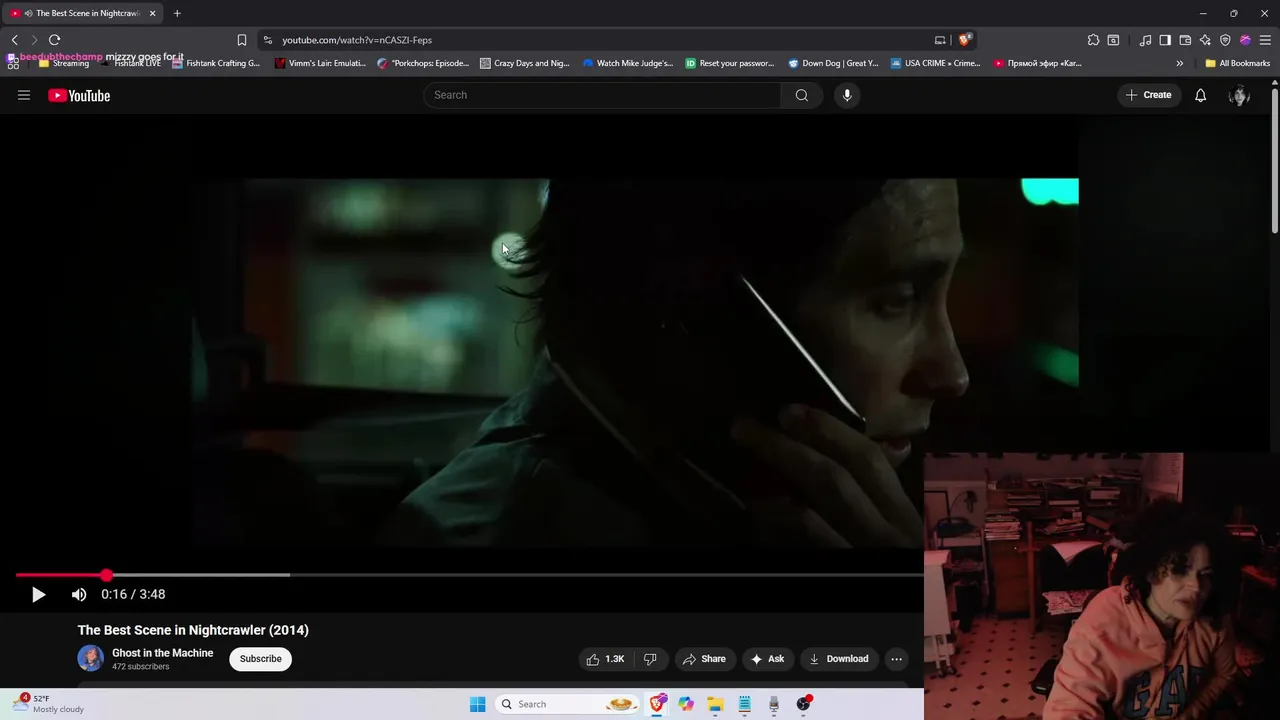Open Reset your password bookmark
The height and width of the screenshot is (720, 1280).
coord(730,63)
